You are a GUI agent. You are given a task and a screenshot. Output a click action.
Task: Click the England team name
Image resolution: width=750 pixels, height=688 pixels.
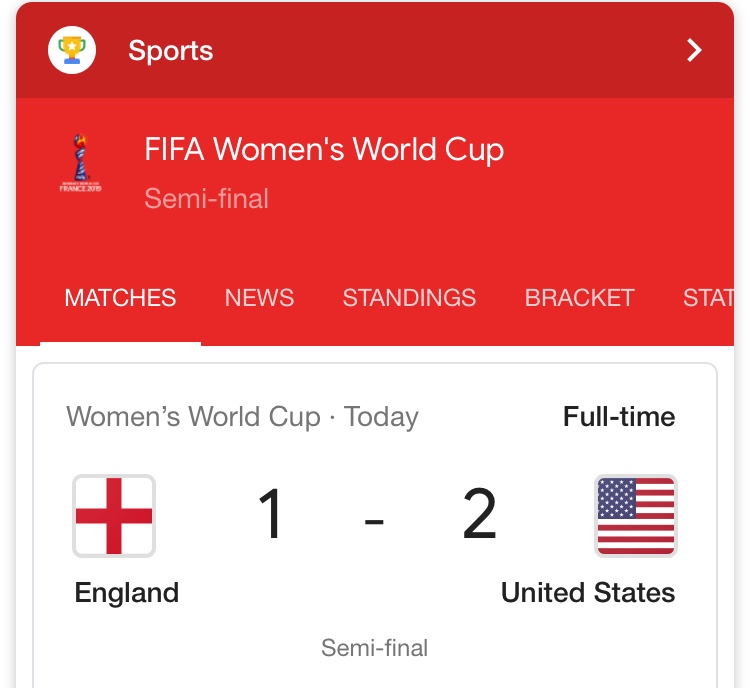point(127,593)
